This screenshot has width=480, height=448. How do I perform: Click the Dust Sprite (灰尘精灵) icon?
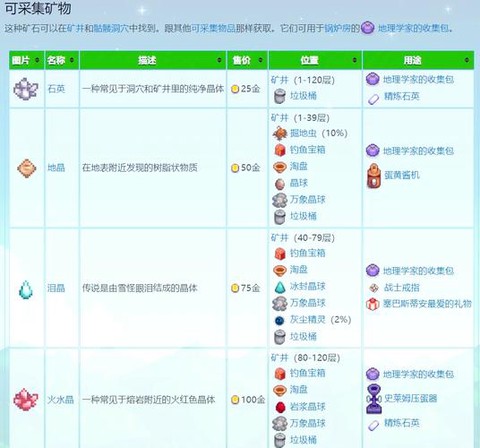coord(280,320)
